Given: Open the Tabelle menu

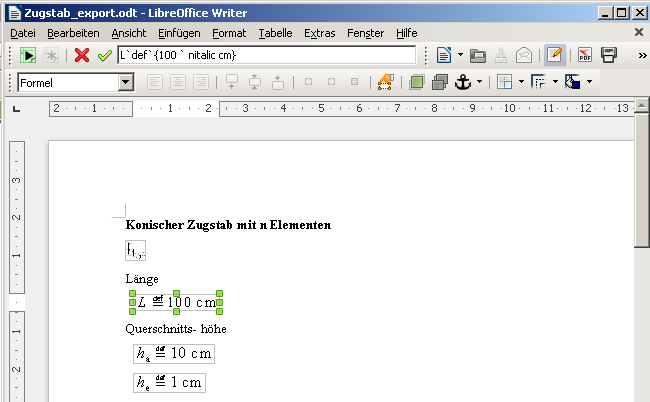Looking at the screenshot, I should click(x=275, y=33).
